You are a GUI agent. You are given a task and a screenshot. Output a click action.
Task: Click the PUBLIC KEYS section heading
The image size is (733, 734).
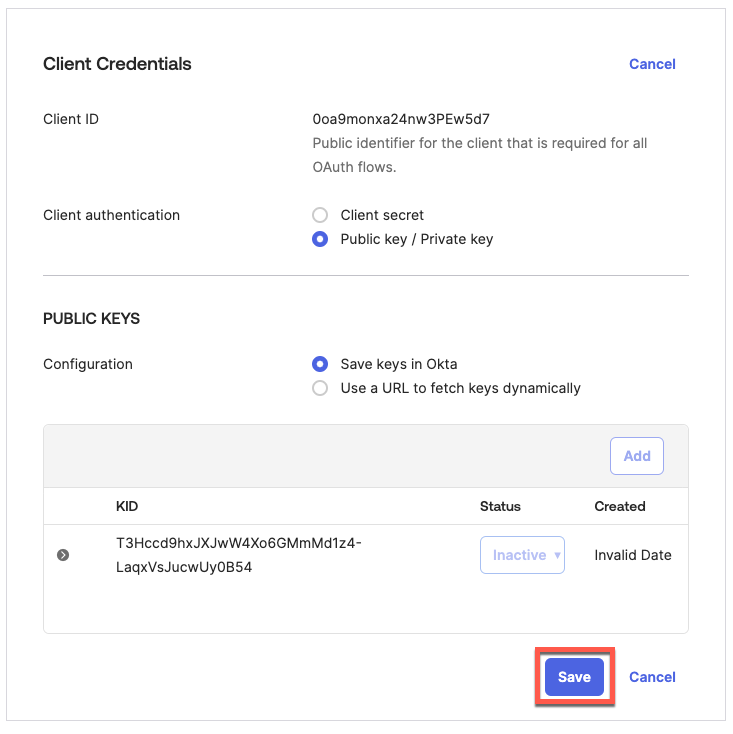click(x=91, y=319)
